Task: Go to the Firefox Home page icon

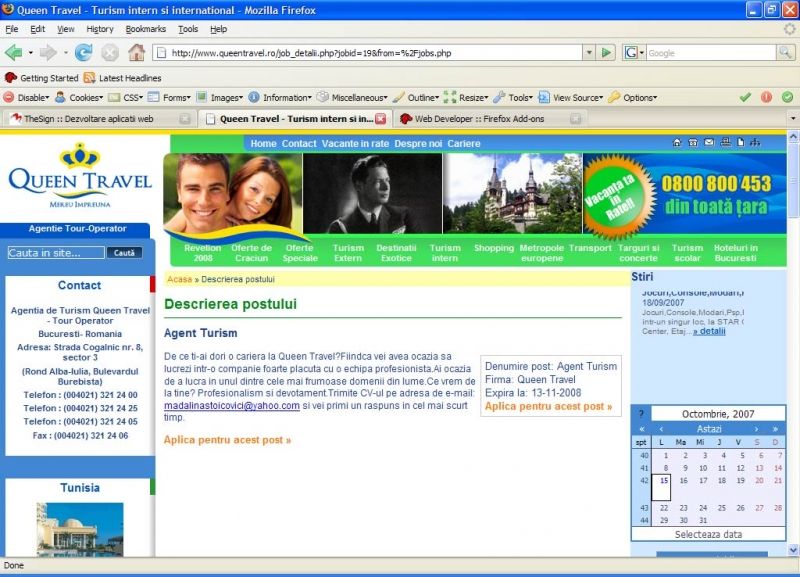Action: [x=136, y=52]
